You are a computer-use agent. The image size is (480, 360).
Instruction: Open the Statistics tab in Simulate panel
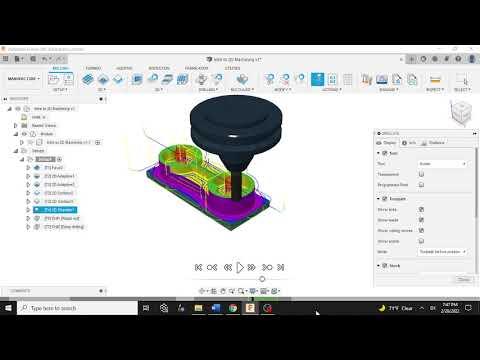click(433, 143)
